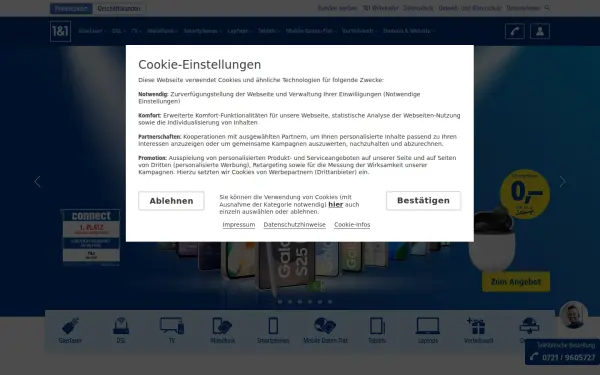
Task: Open the chat advisor avatar at bottom right
Action: [574, 315]
